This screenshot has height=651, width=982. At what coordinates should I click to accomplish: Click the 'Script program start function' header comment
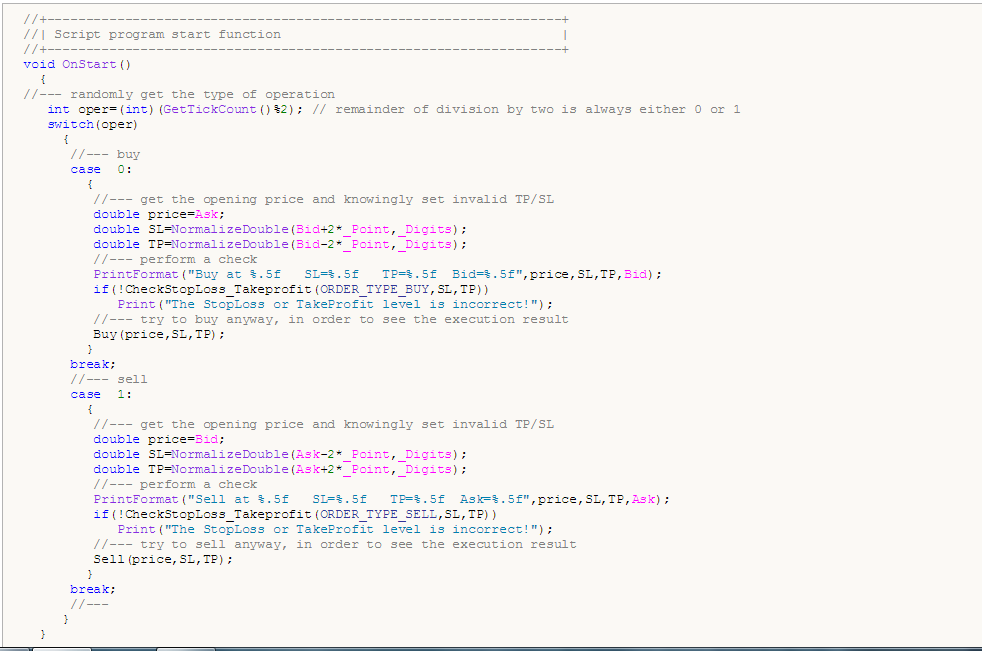click(167, 34)
